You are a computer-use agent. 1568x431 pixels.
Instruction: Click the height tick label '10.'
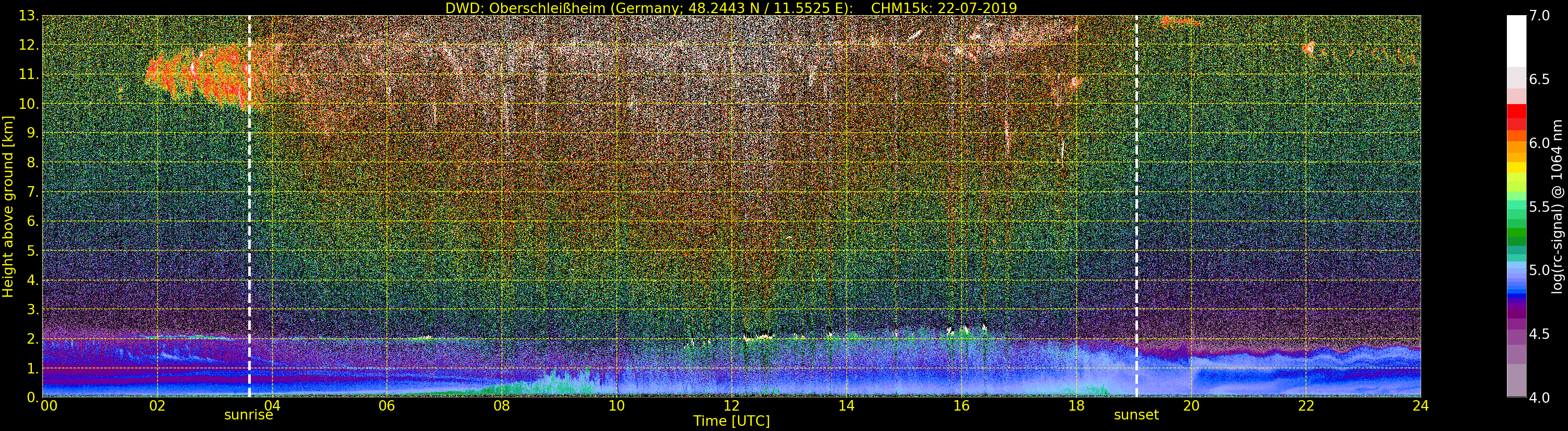pyautogui.click(x=29, y=104)
